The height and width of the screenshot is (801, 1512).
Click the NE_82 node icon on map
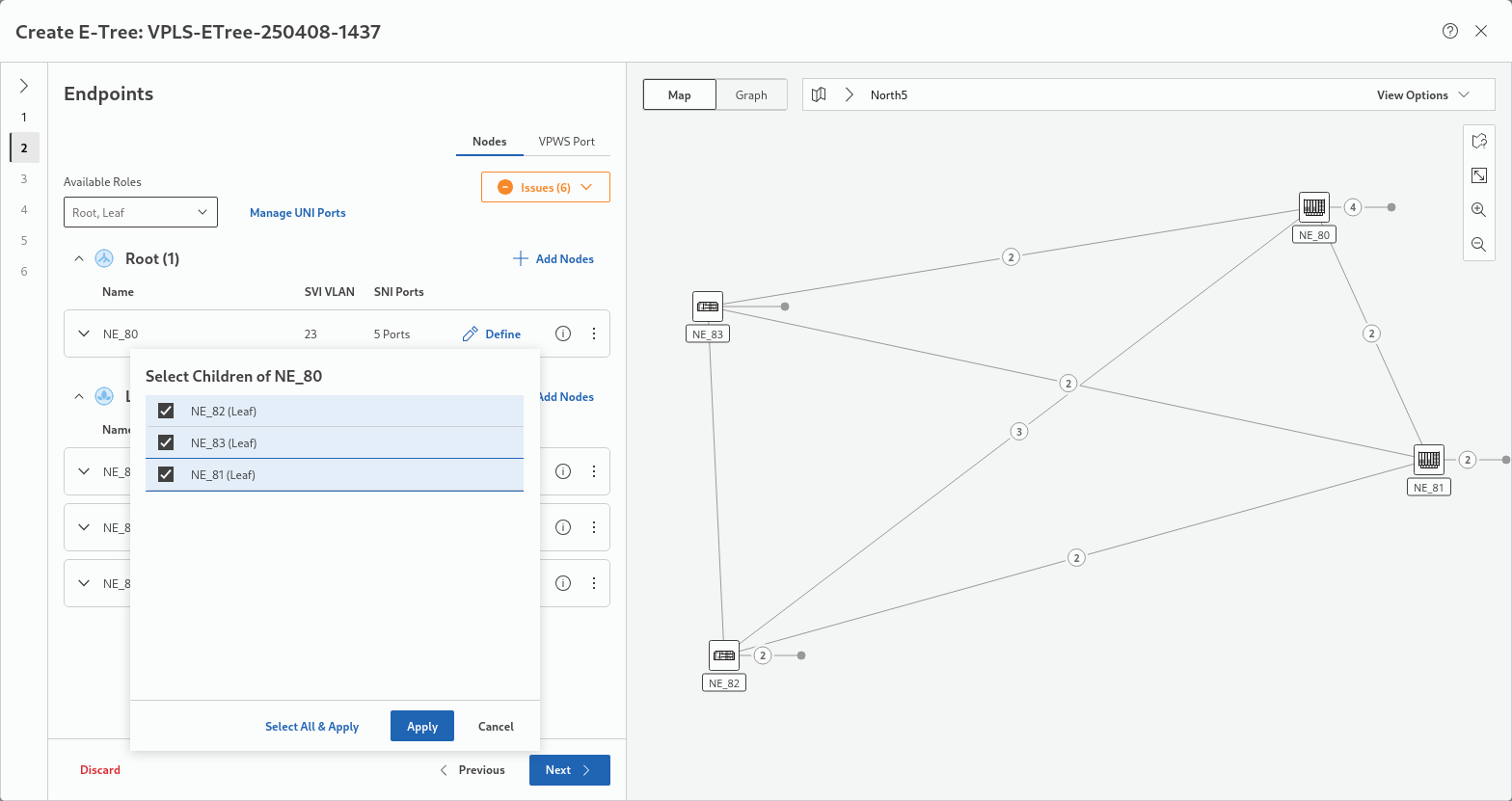coord(724,655)
